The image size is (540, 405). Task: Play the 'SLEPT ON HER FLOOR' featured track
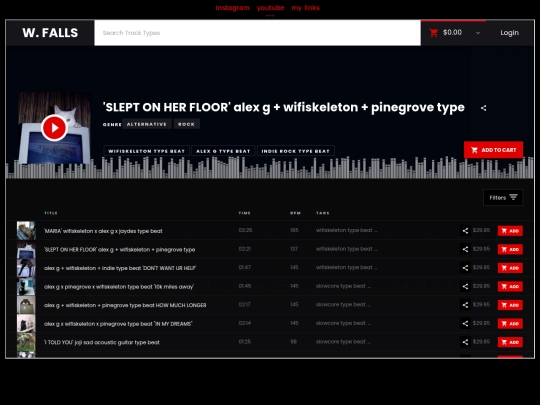pyautogui.click(x=54, y=128)
